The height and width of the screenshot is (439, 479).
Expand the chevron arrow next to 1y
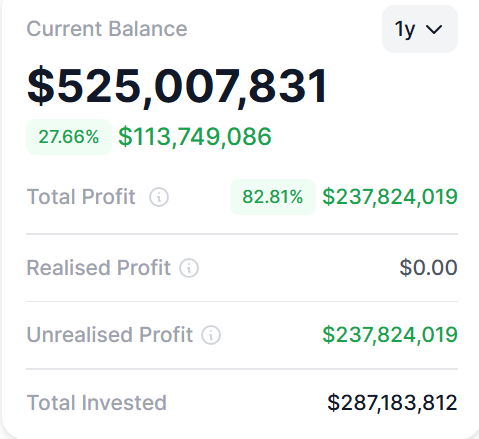[x=434, y=30]
